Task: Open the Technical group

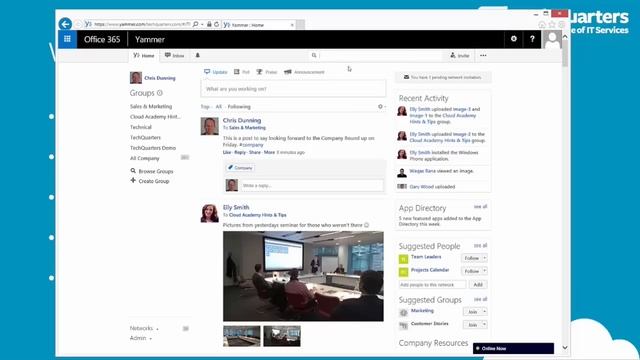Action: tap(141, 127)
